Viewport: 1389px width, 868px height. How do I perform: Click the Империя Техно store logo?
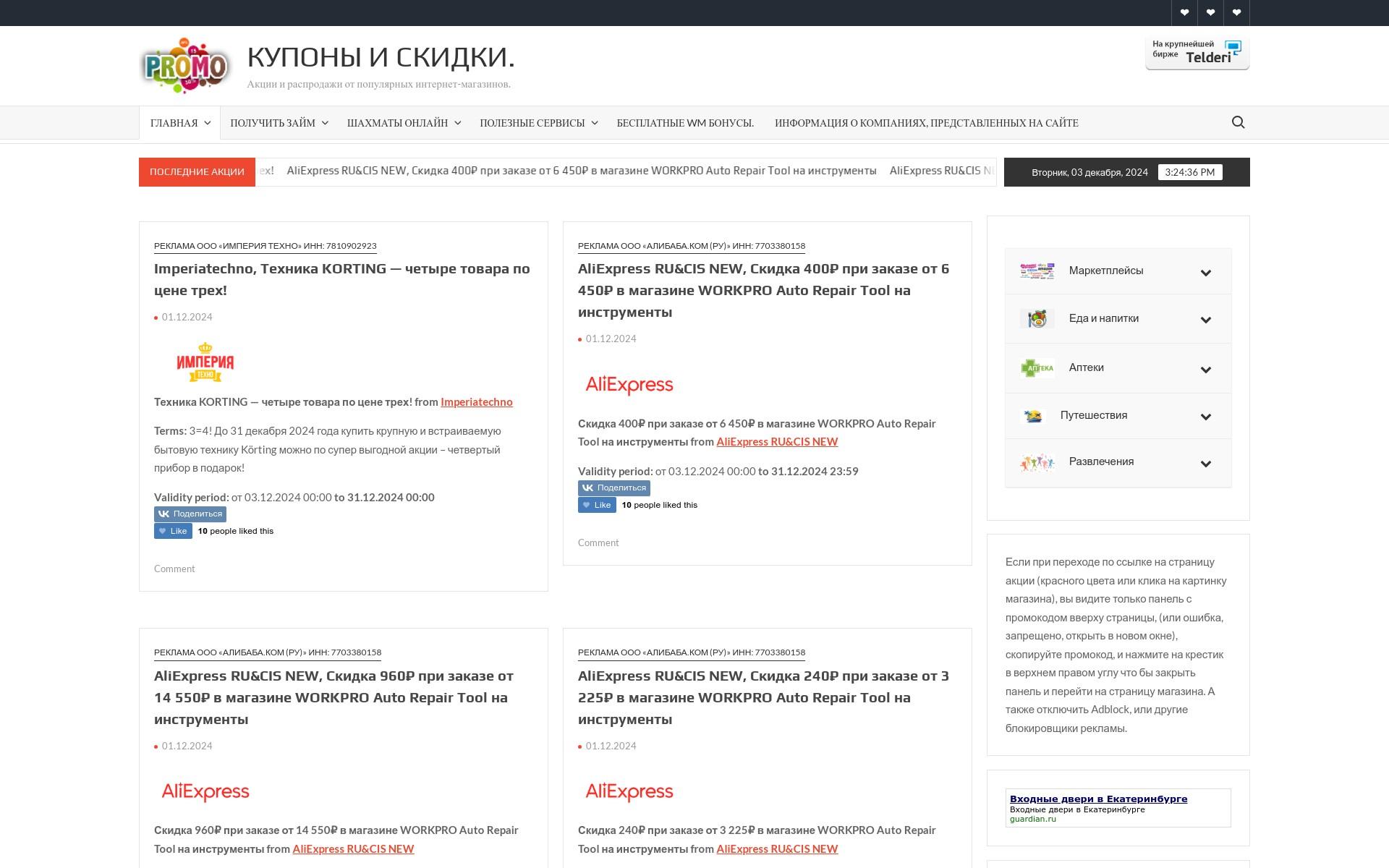pos(205,362)
